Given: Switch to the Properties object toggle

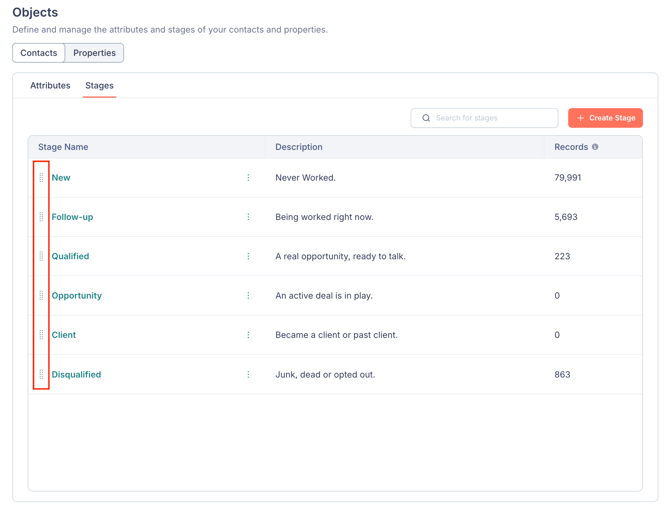Looking at the screenshot, I should coord(94,53).
